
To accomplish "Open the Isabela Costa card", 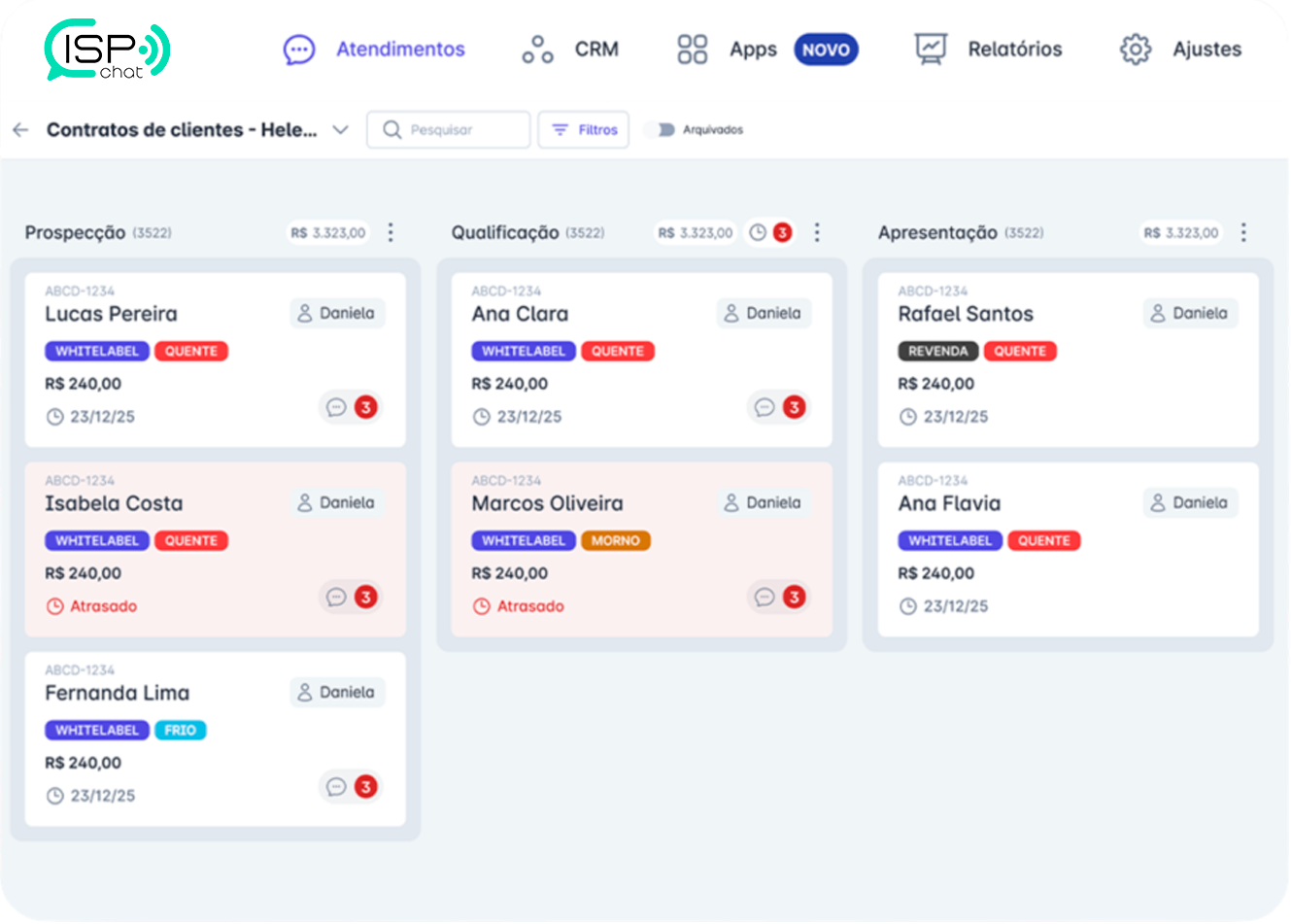I will pos(215,549).
